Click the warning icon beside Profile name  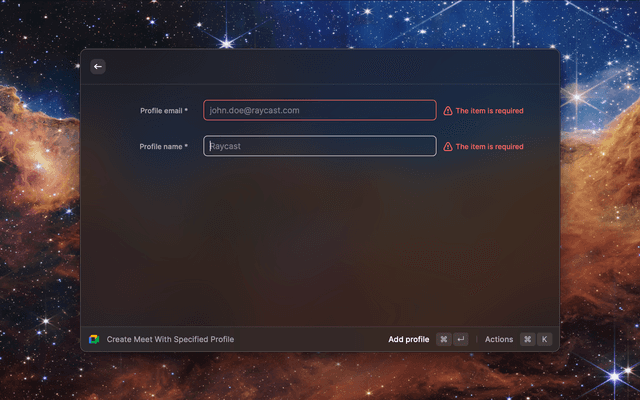click(448, 147)
